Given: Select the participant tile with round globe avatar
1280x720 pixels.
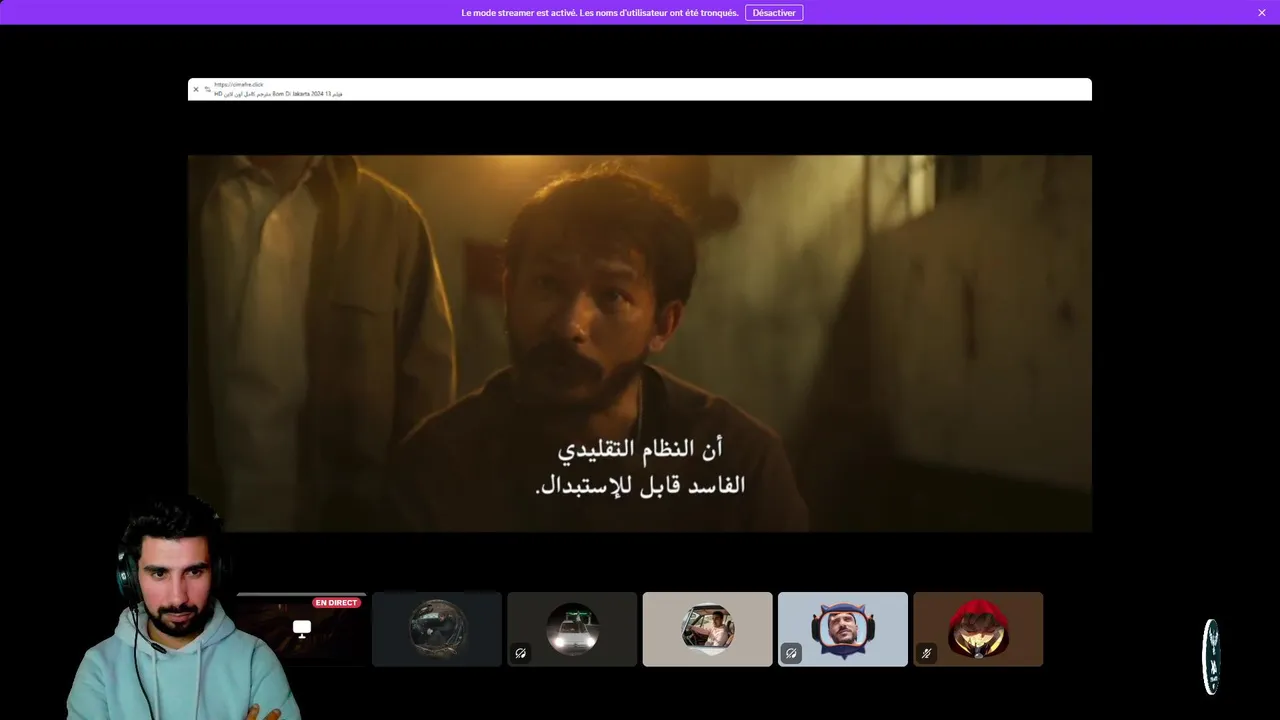Looking at the screenshot, I should click(x=437, y=629).
